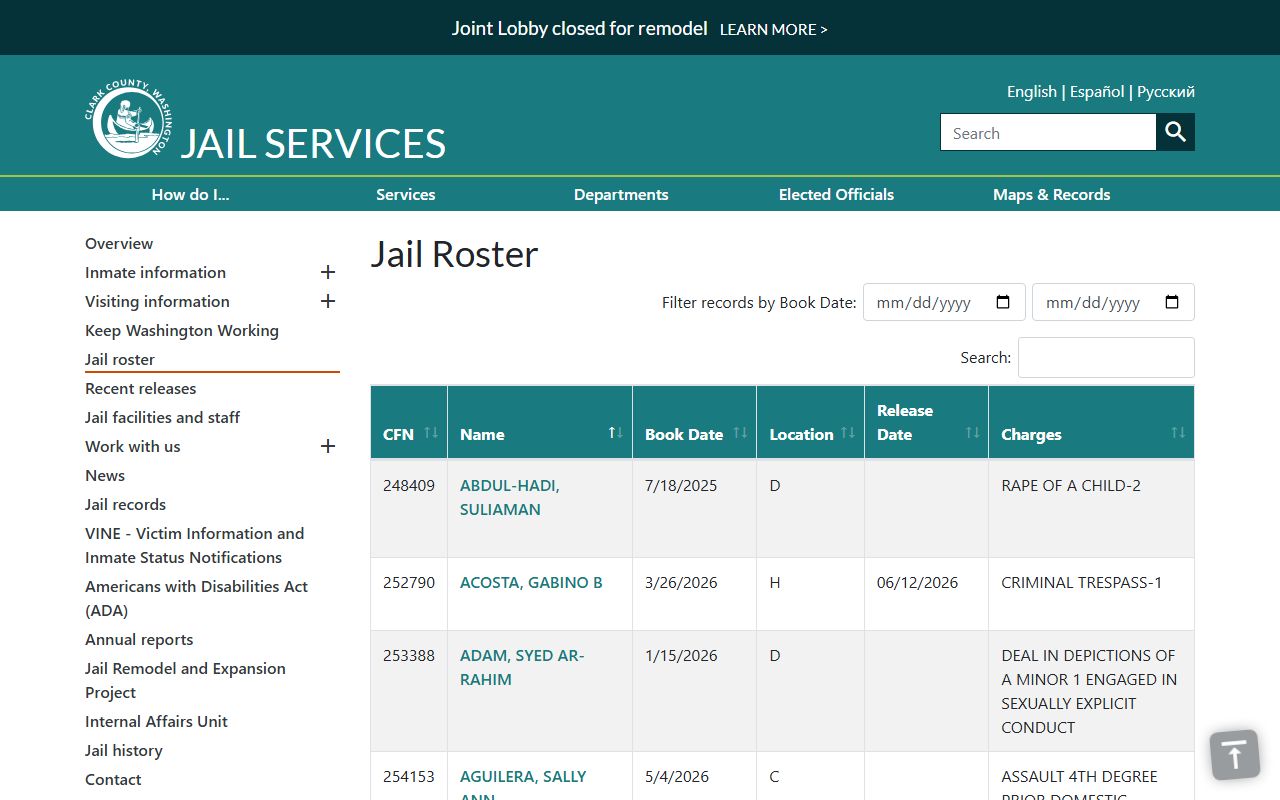Open Jail Remodel and Expansion Project link
The width and height of the screenshot is (1280, 800).
(x=185, y=680)
